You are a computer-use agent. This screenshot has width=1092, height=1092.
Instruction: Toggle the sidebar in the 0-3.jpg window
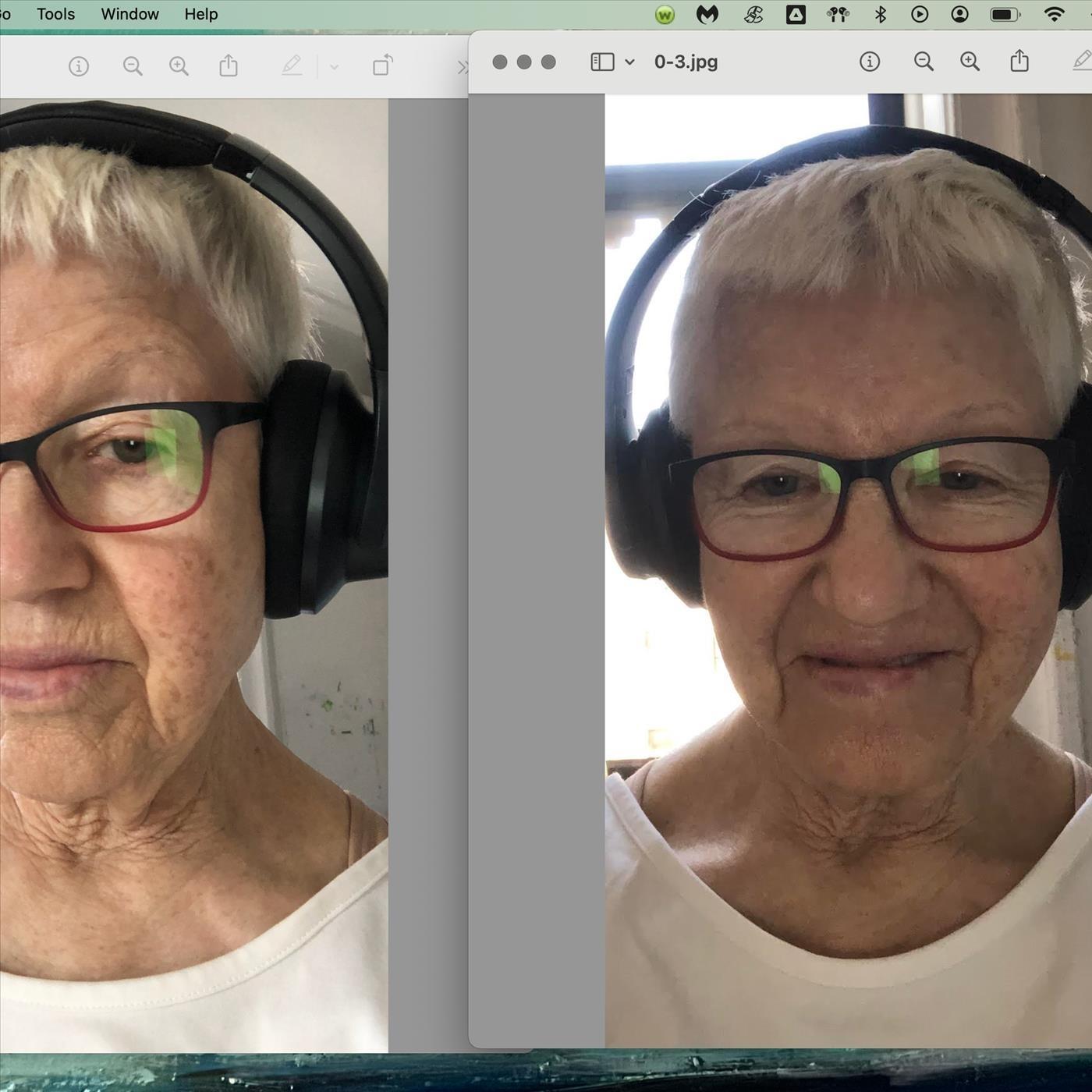[x=602, y=62]
